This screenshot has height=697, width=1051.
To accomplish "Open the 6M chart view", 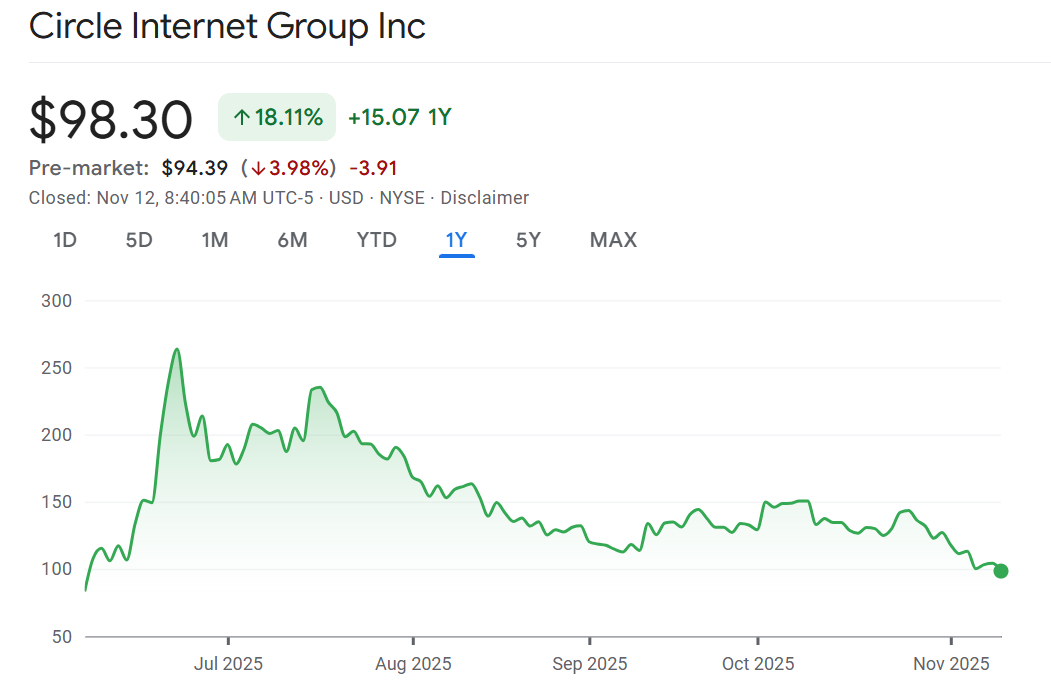I will pyautogui.click(x=292, y=240).
